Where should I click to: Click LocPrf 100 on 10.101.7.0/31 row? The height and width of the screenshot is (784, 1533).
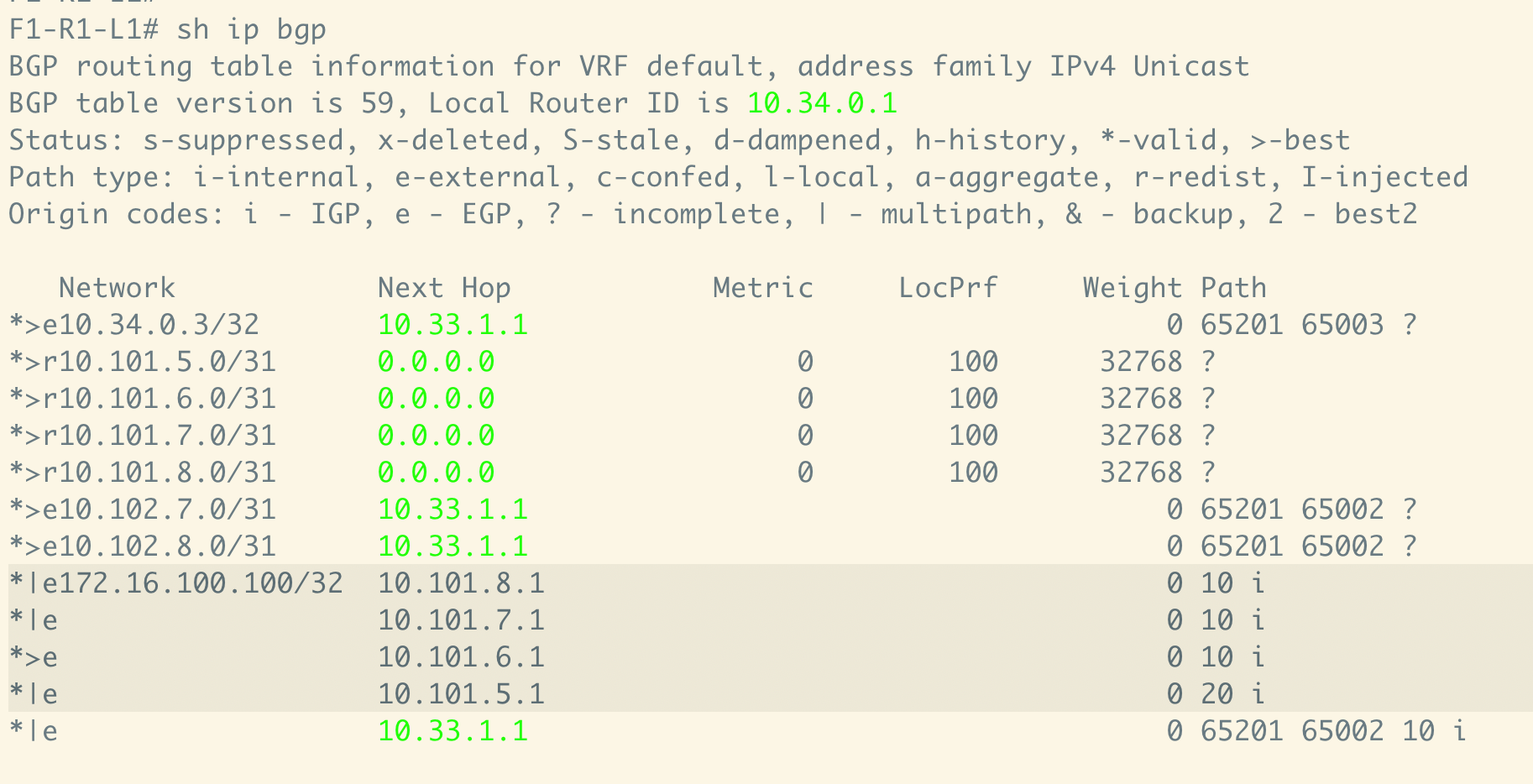coord(973,436)
